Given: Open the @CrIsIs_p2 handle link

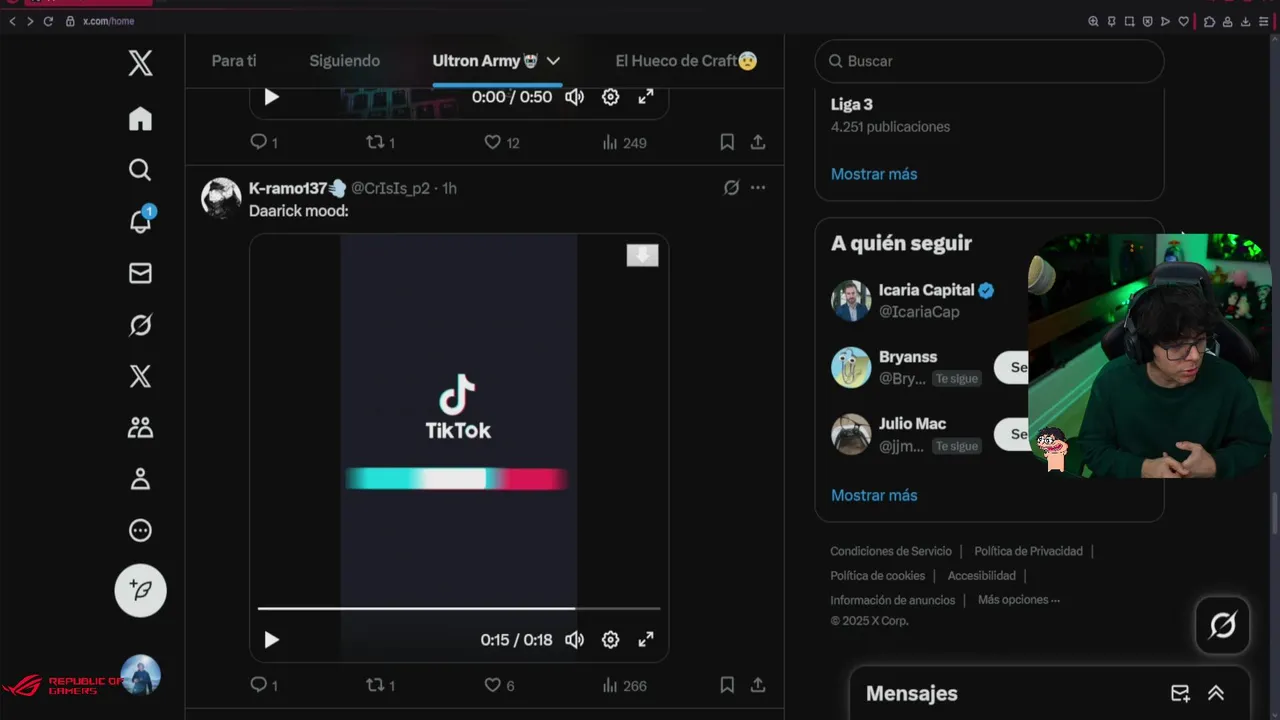Looking at the screenshot, I should (x=390, y=188).
